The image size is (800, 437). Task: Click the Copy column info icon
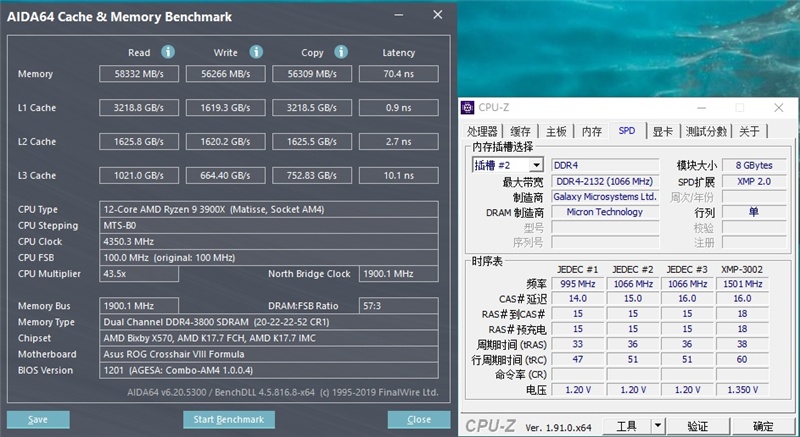tap(341, 52)
